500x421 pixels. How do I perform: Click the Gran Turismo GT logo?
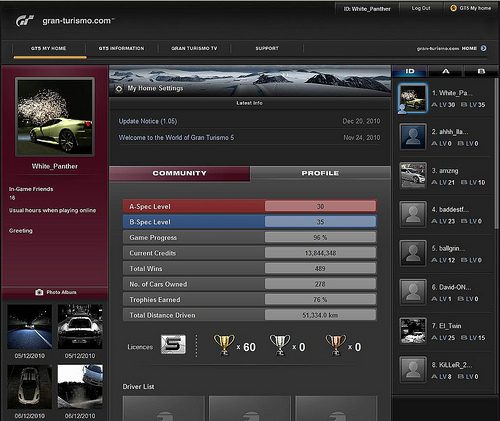coord(24,21)
